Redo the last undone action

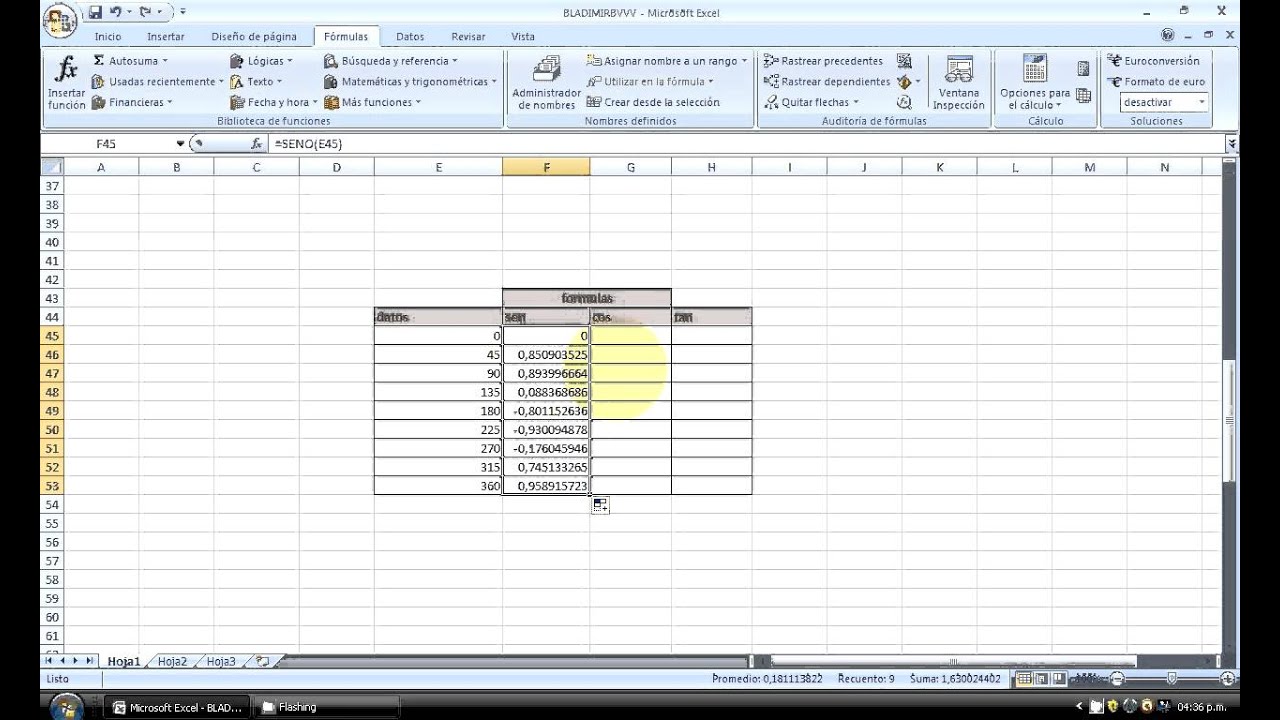144,12
